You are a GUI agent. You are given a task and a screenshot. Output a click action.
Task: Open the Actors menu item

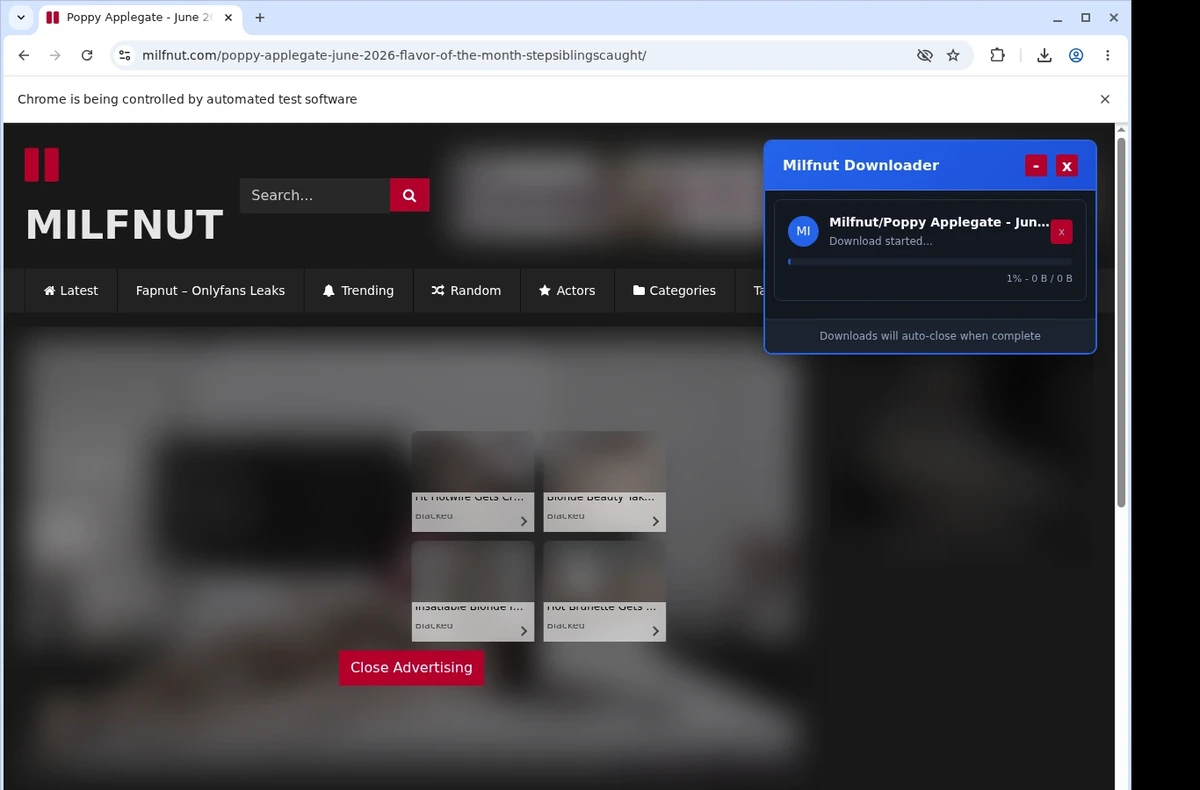pyautogui.click(x=567, y=290)
